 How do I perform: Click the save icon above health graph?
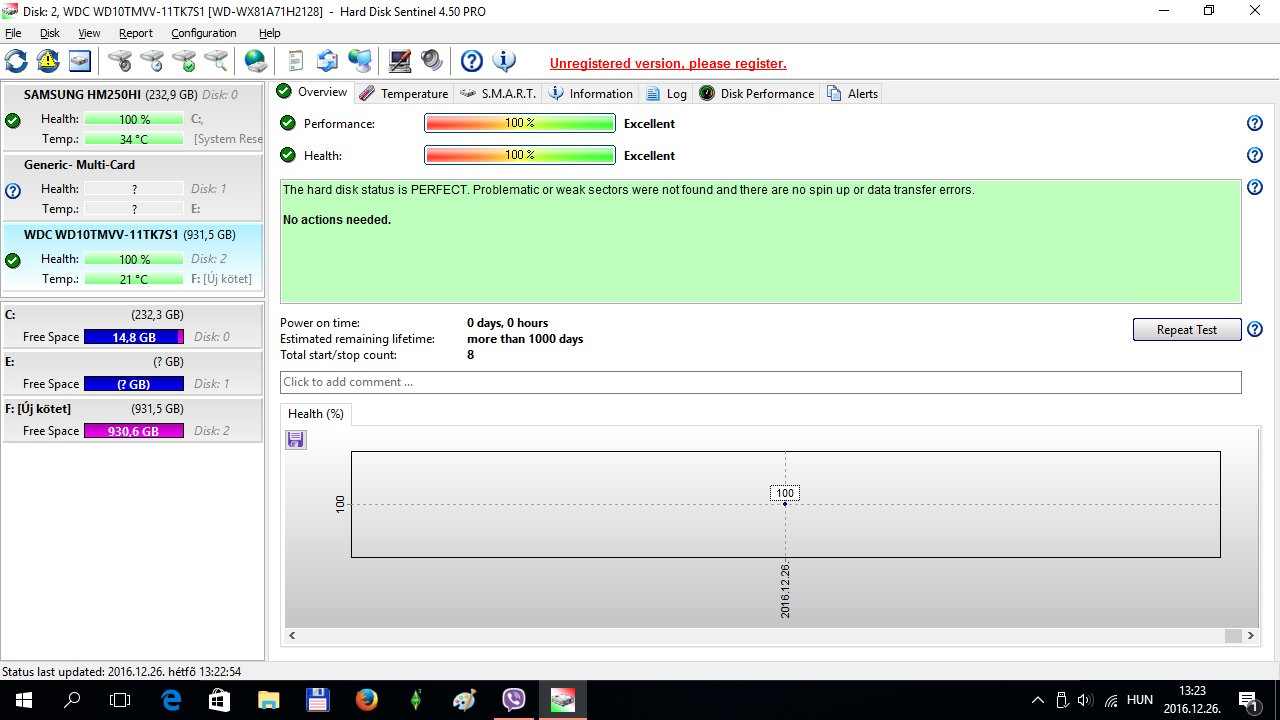pyautogui.click(x=296, y=440)
